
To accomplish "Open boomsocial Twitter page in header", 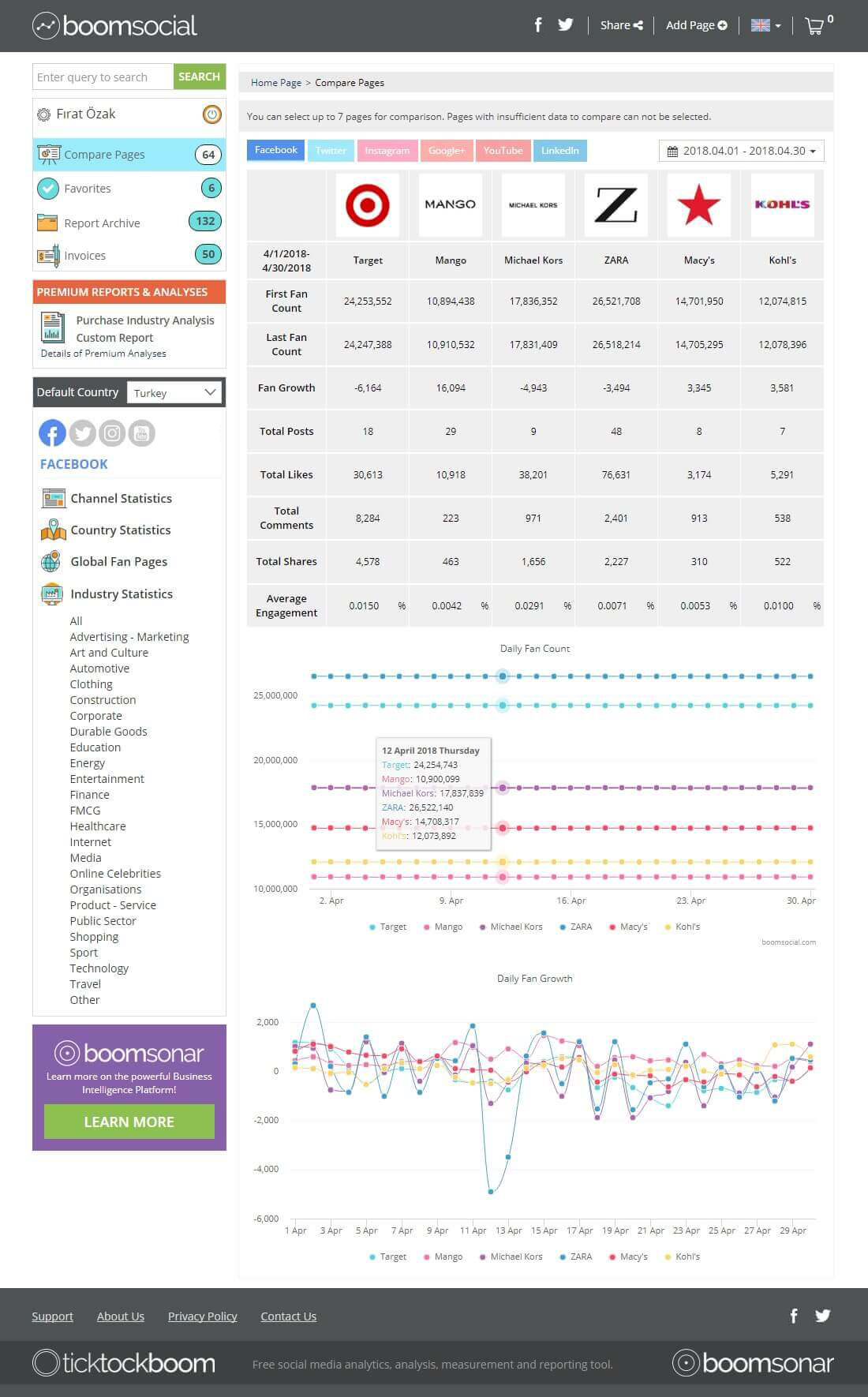I will (566, 24).
